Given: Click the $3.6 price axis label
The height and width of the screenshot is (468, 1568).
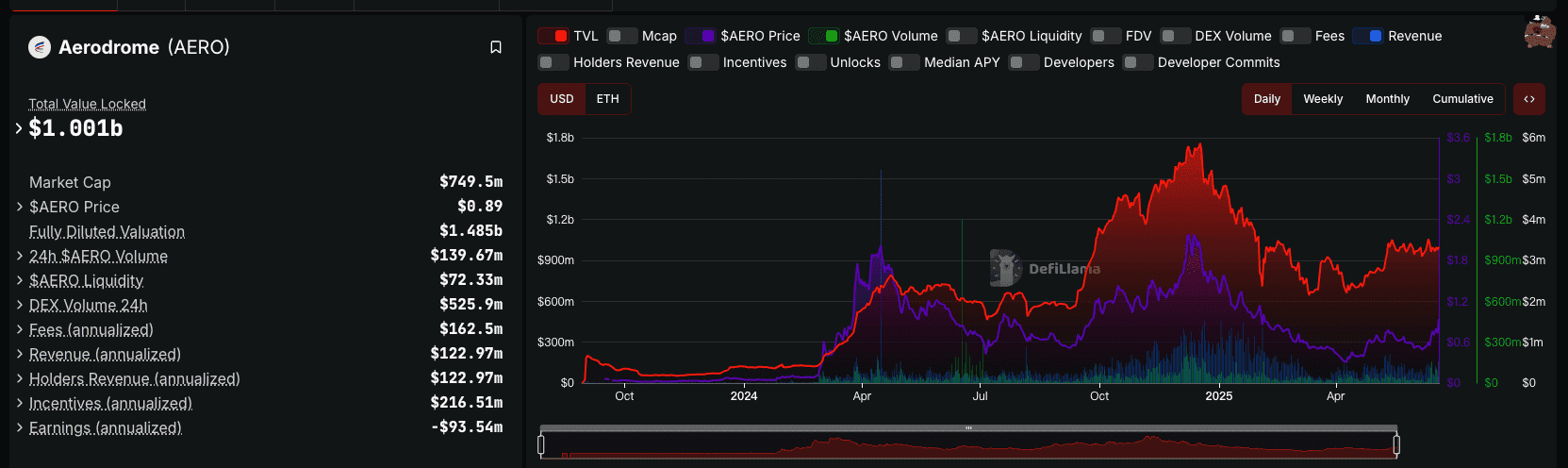Looking at the screenshot, I should click(x=1459, y=138).
